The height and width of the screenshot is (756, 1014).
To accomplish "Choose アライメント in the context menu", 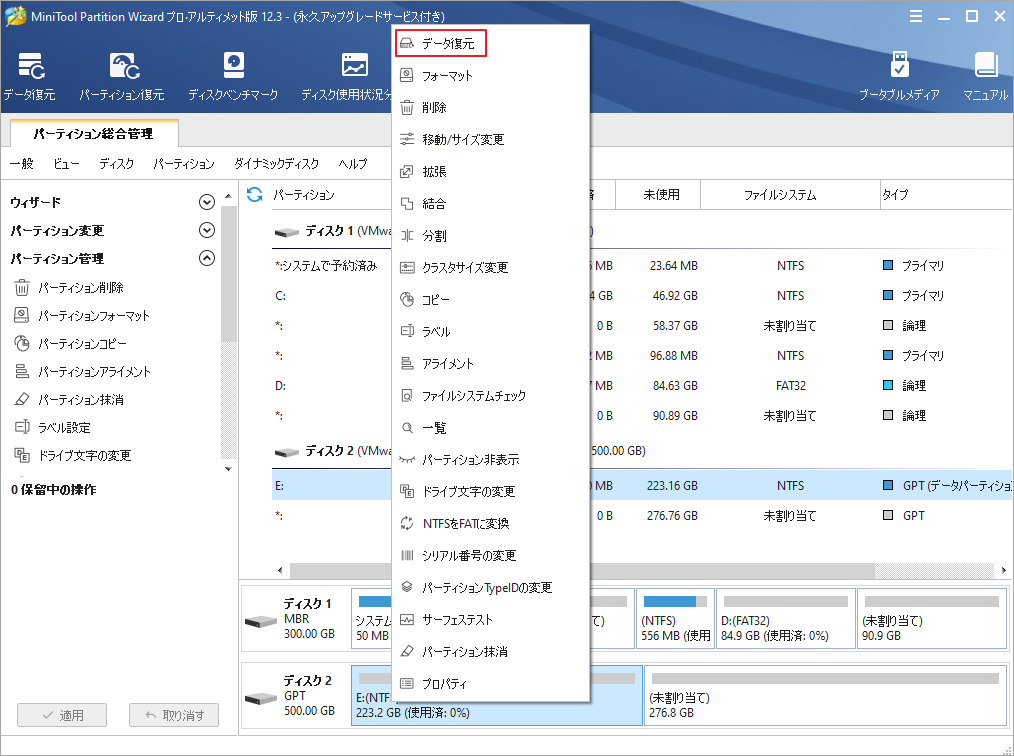I will click(491, 363).
